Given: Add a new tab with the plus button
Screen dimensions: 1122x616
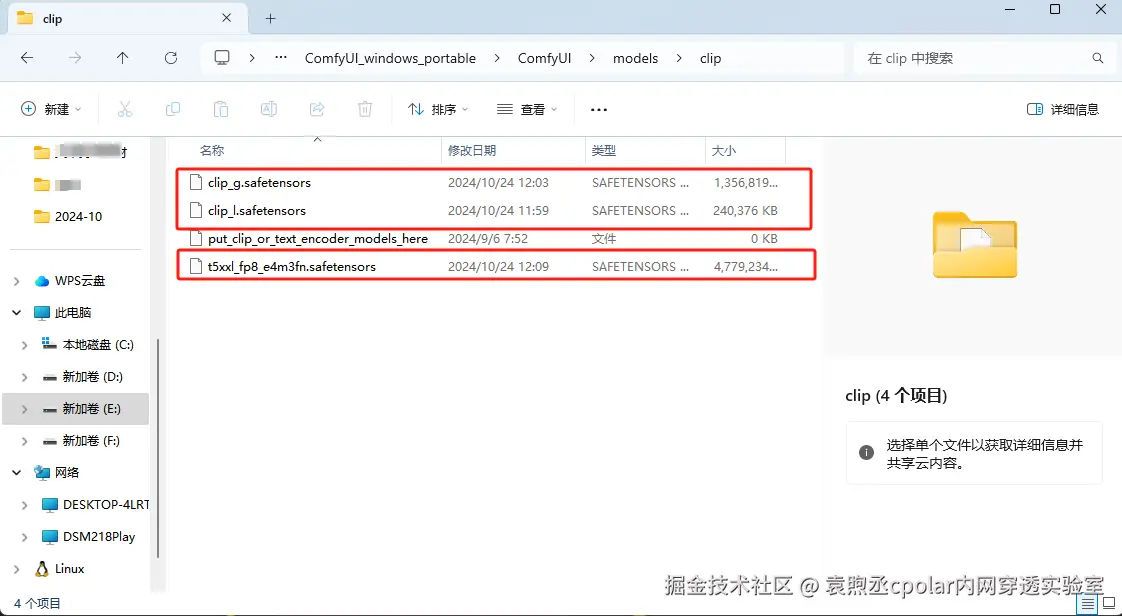Looking at the screenshot, I should point(270,19).
